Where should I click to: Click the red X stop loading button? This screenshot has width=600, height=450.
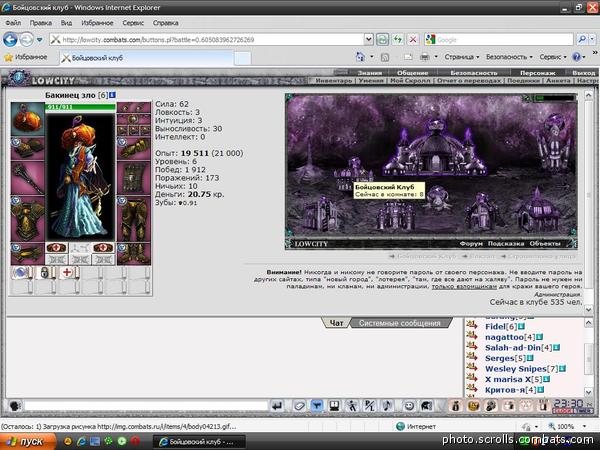(413, 39)
